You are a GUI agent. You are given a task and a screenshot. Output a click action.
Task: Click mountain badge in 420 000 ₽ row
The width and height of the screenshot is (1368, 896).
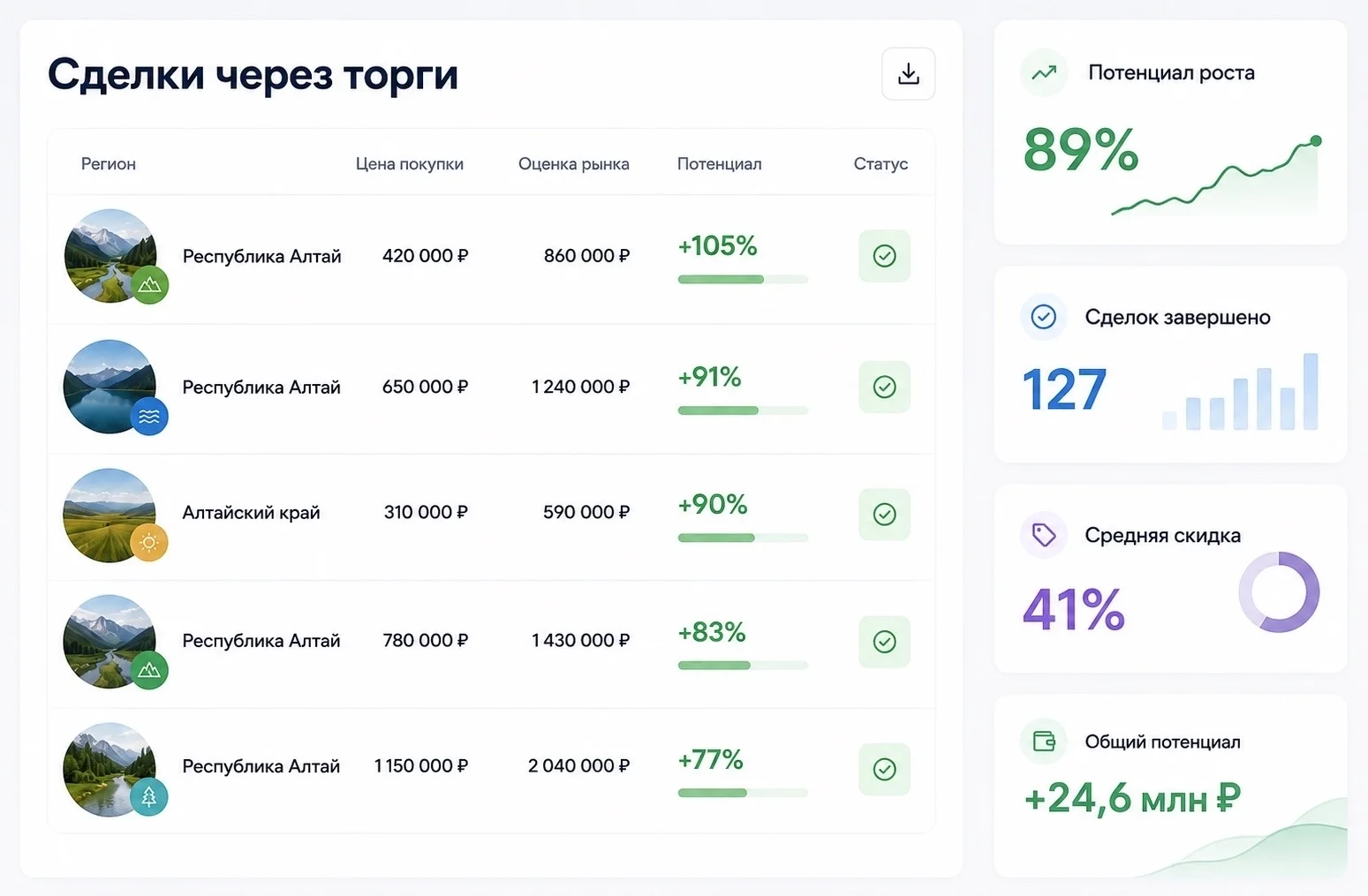150,285
